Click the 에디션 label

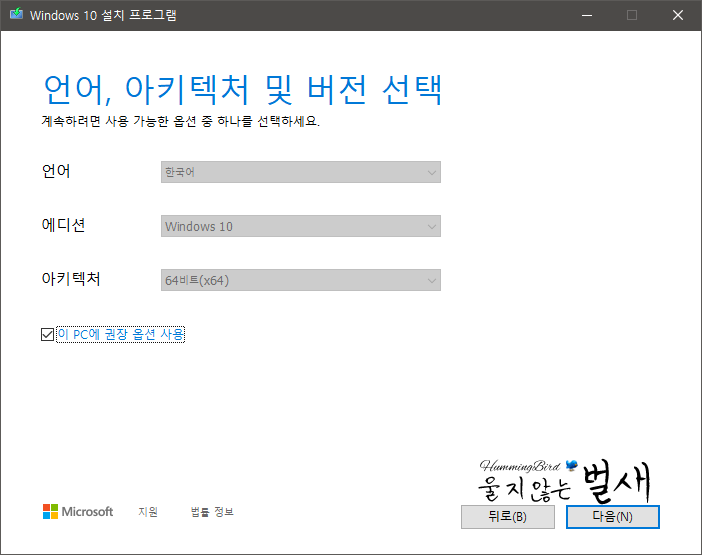pos(64,225)
